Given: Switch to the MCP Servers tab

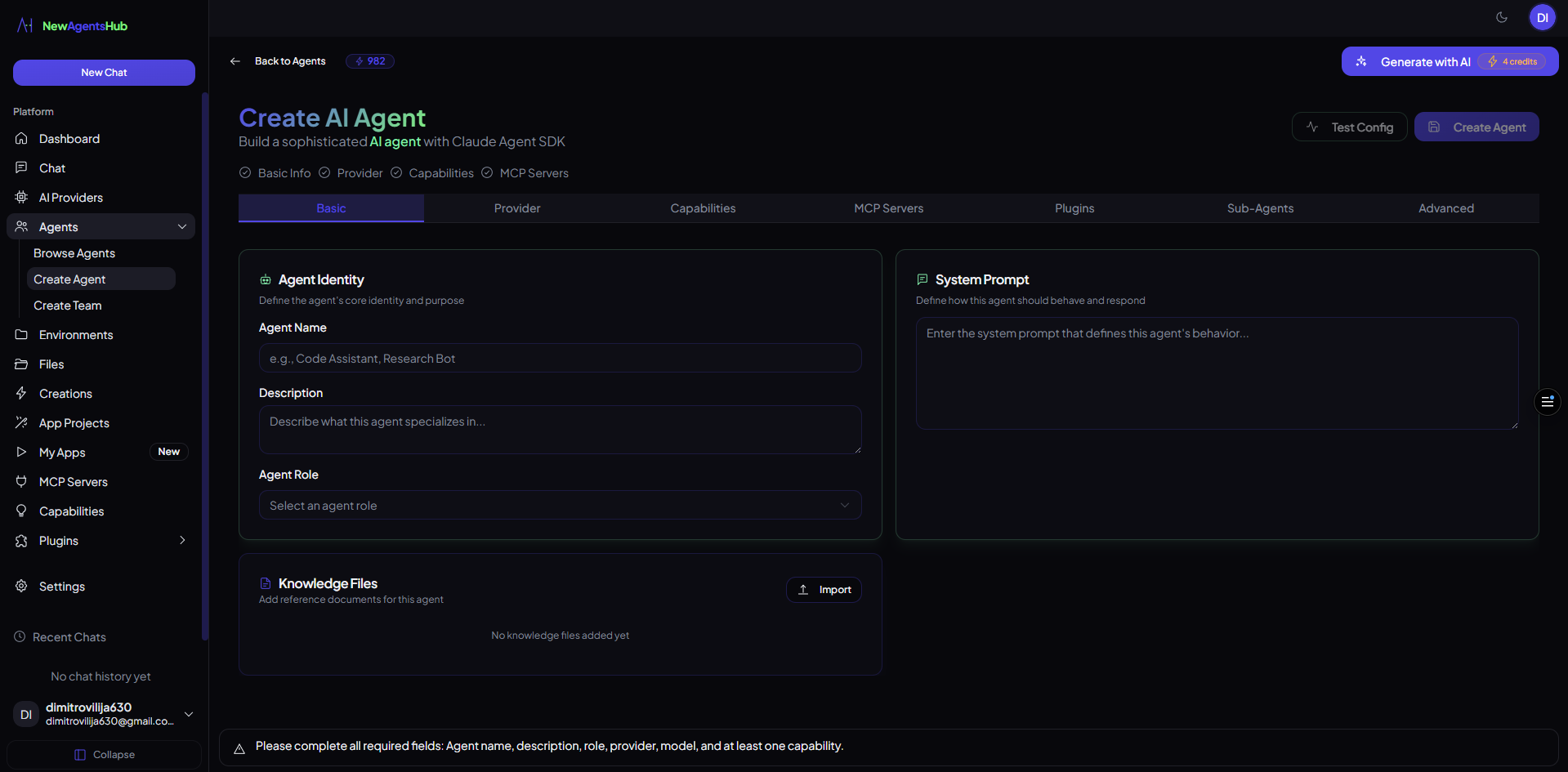Looking at the screenshot, I should click(x=889, y=208).
